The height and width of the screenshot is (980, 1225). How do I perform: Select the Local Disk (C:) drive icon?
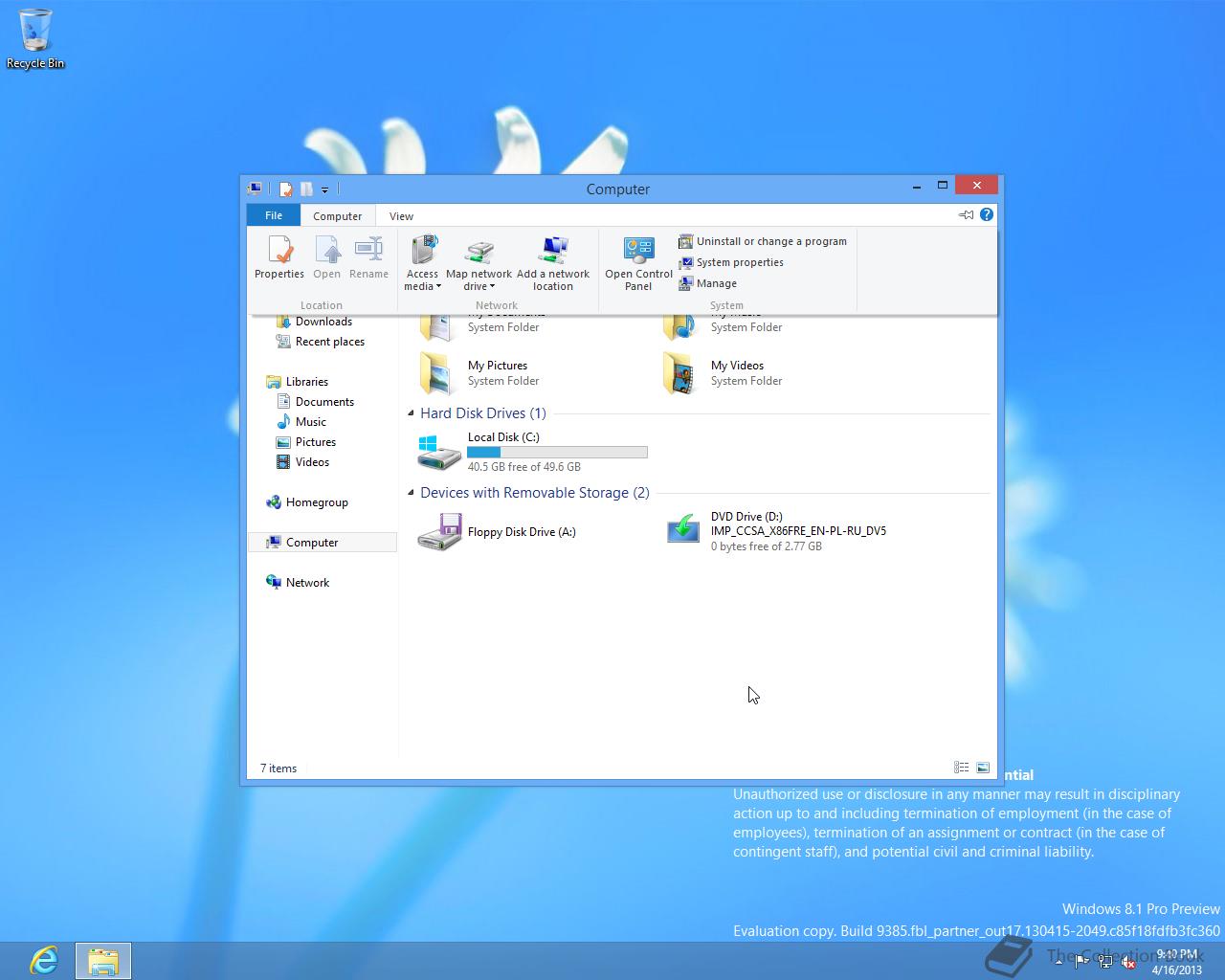[438, 452]
